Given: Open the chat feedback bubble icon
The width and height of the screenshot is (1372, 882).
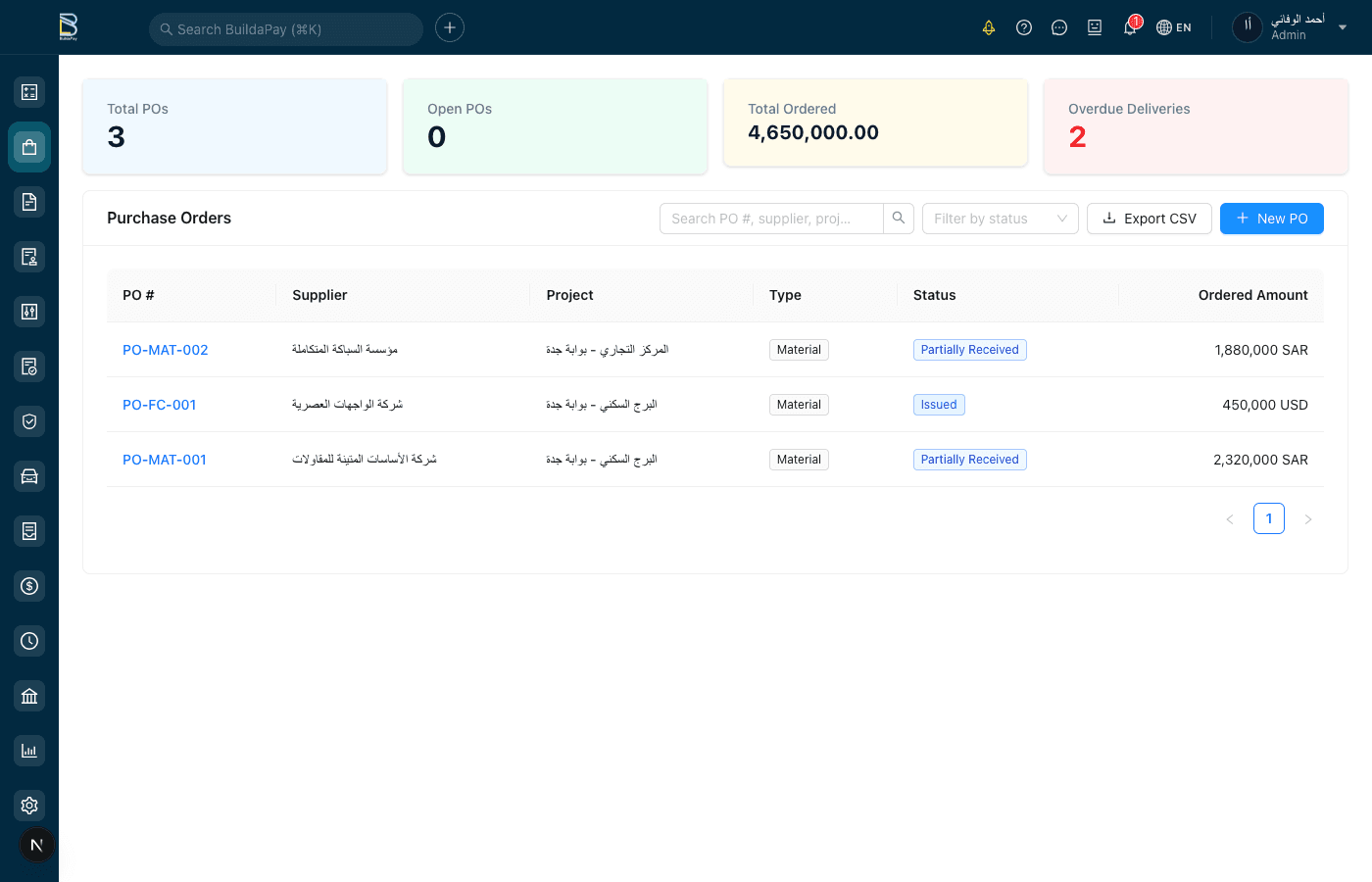Looking at the screenshot, I should tap(1059, 27).
